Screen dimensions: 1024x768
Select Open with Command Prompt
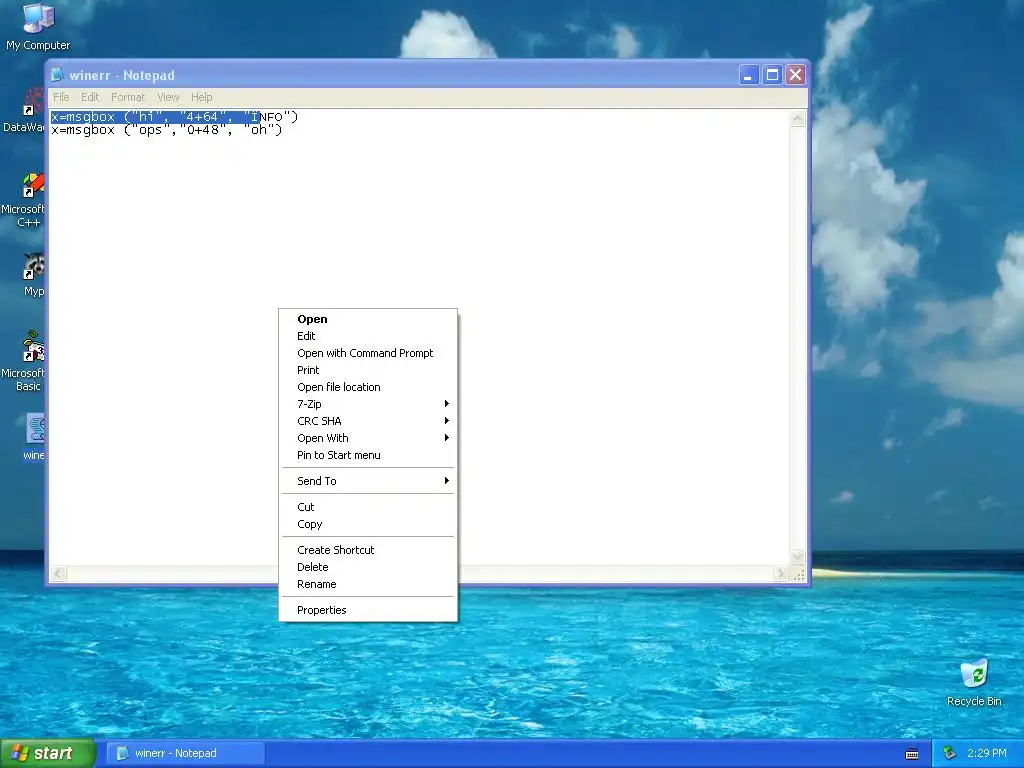[368, 353]
